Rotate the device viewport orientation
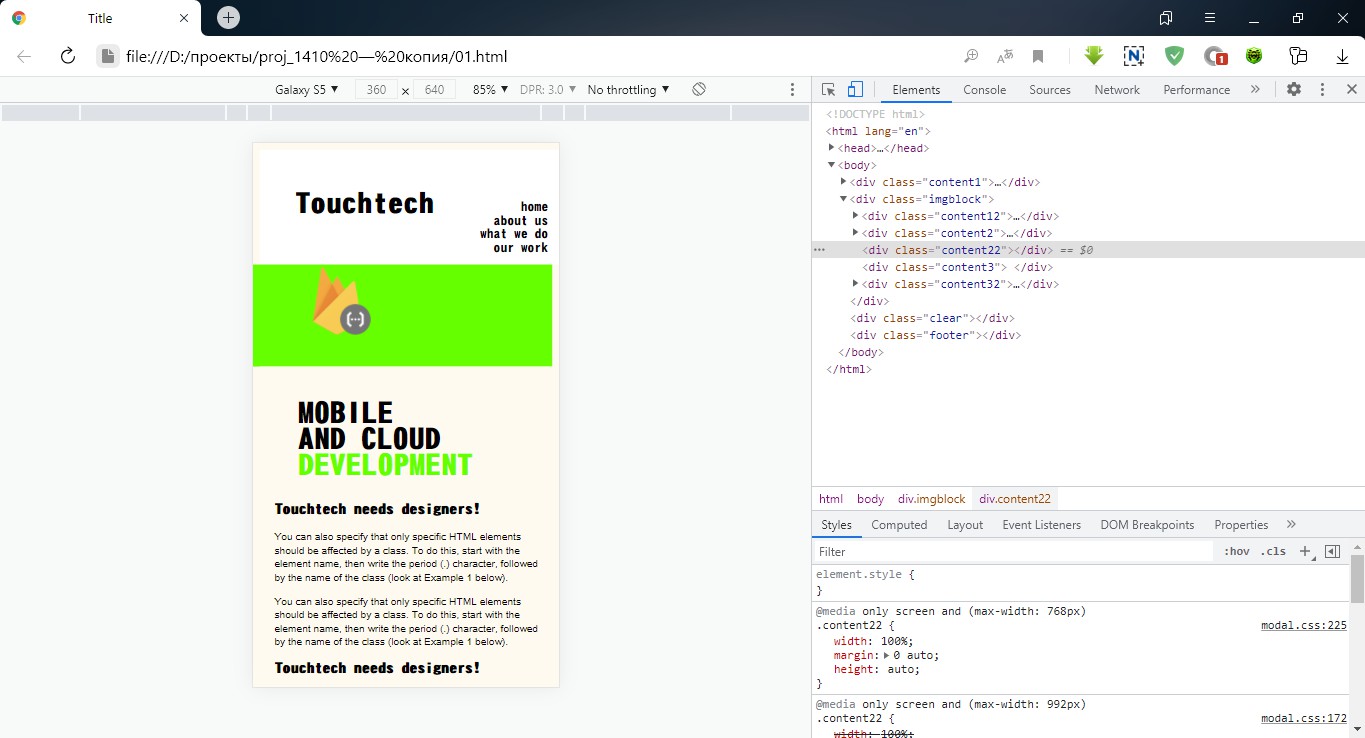Viewport: 1365px width, 738px height. coord(699,89)
